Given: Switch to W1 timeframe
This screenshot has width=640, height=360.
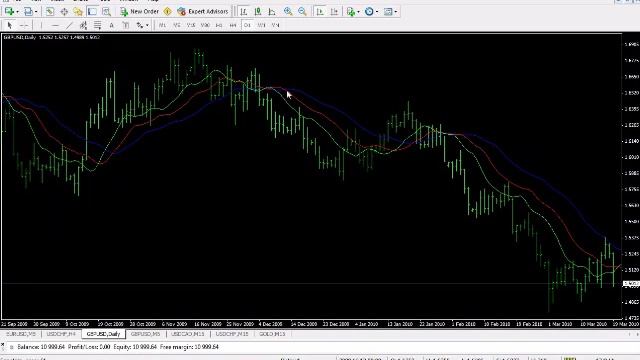Looking at the screenshot, I should (261, 25).
